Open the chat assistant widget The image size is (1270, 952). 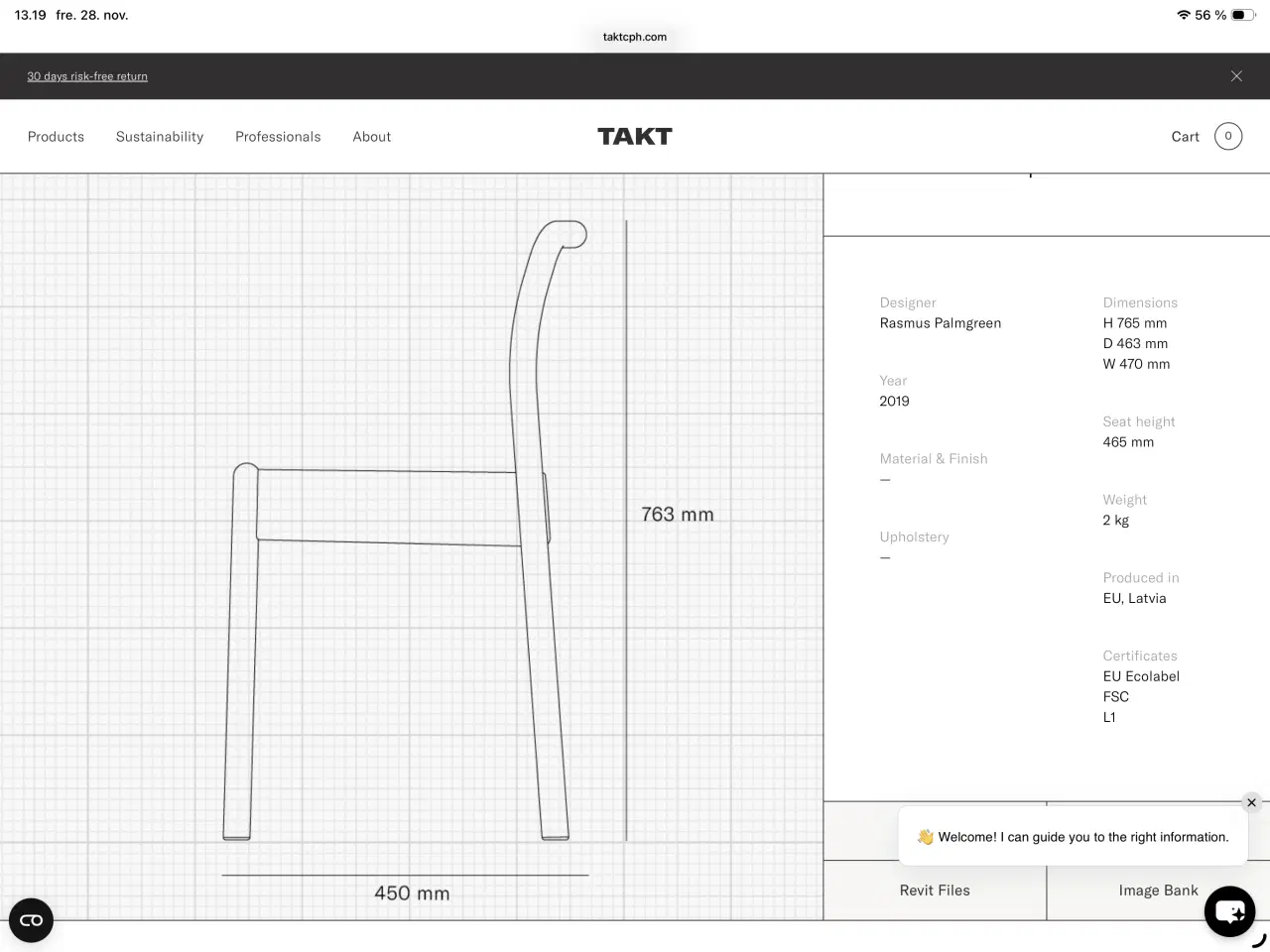(x=1229, y=911)
